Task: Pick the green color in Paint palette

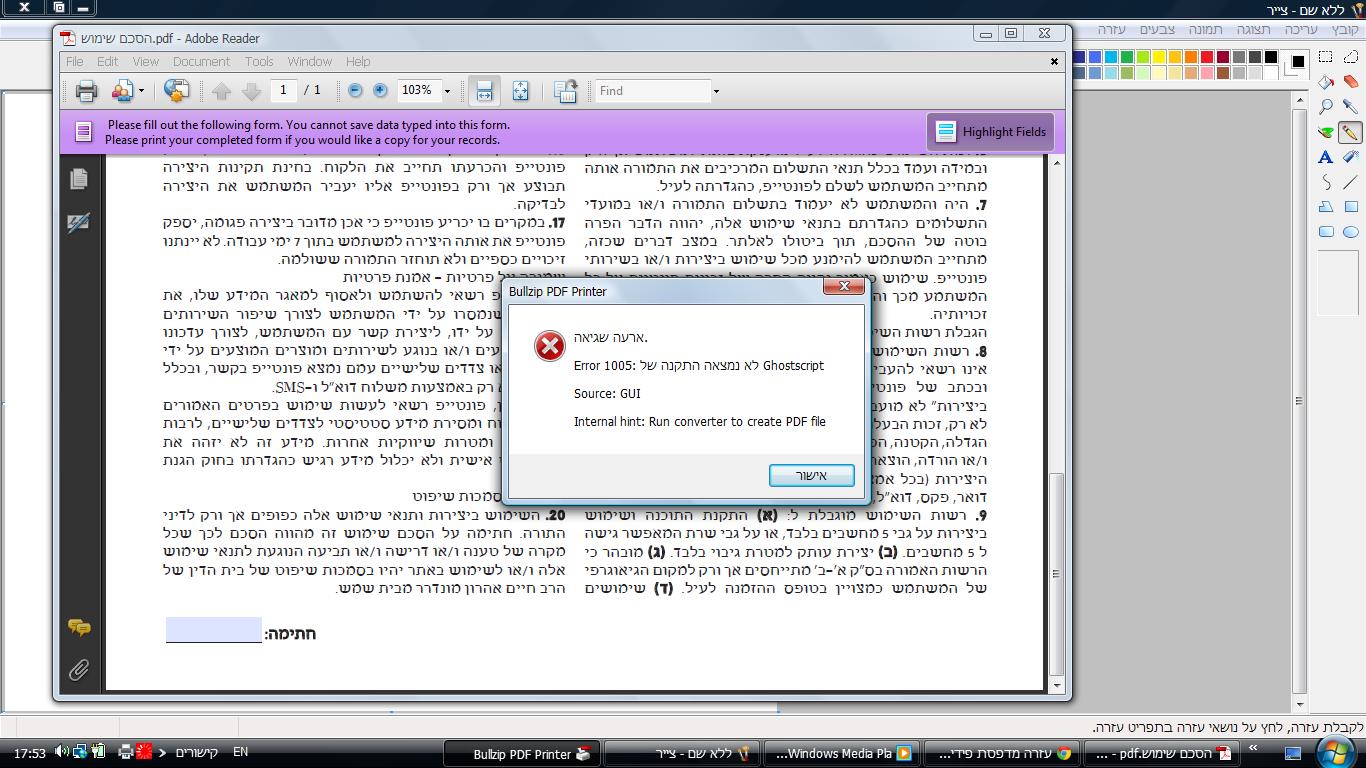Action: coord(1127,57)
